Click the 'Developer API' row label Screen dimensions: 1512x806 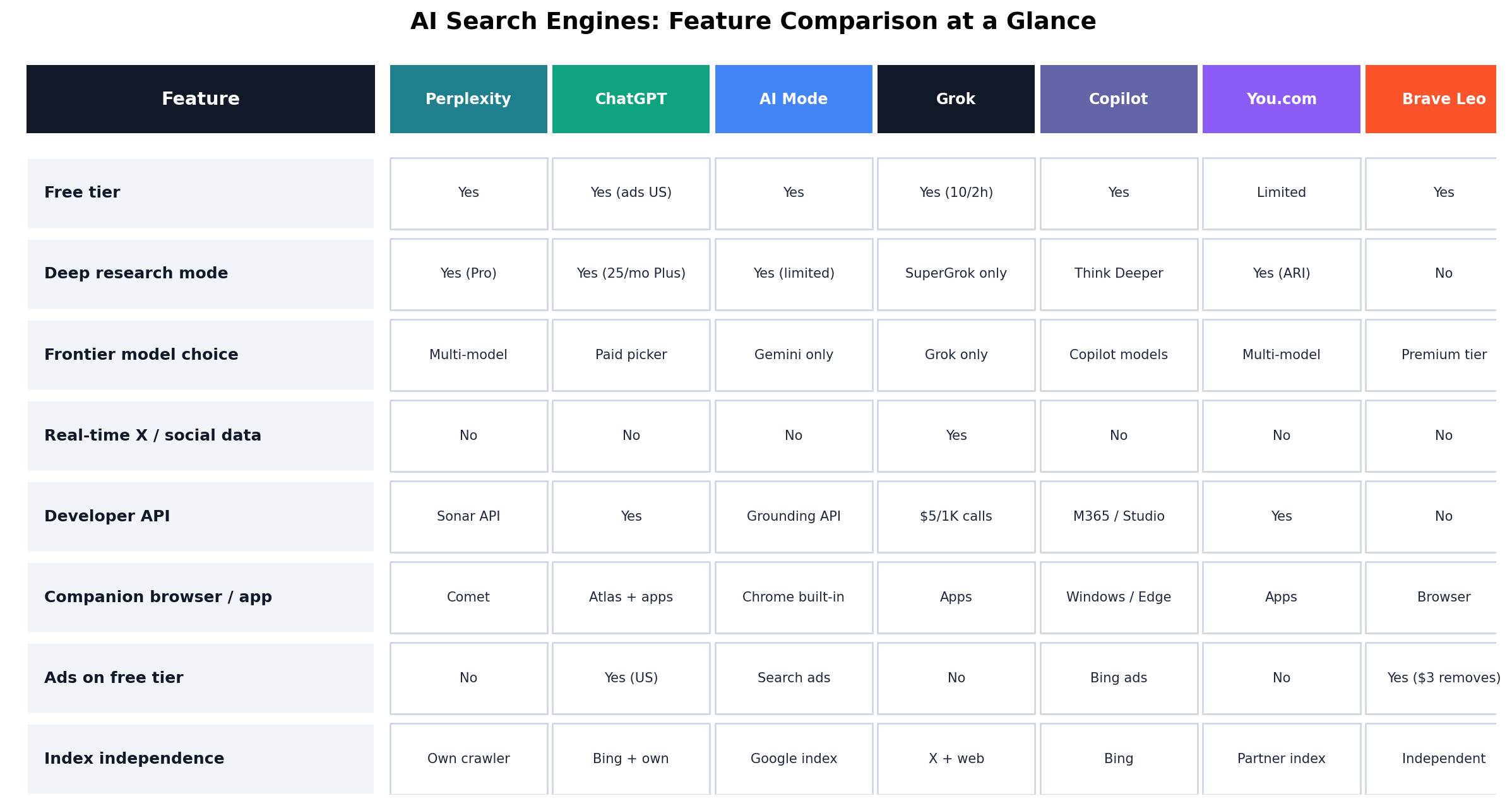(201, 516)
